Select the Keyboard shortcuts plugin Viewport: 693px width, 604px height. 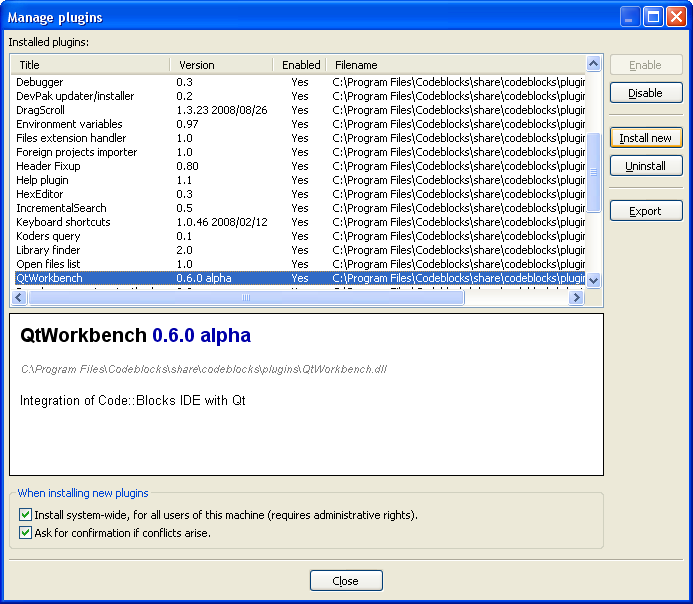click(63, 222)
